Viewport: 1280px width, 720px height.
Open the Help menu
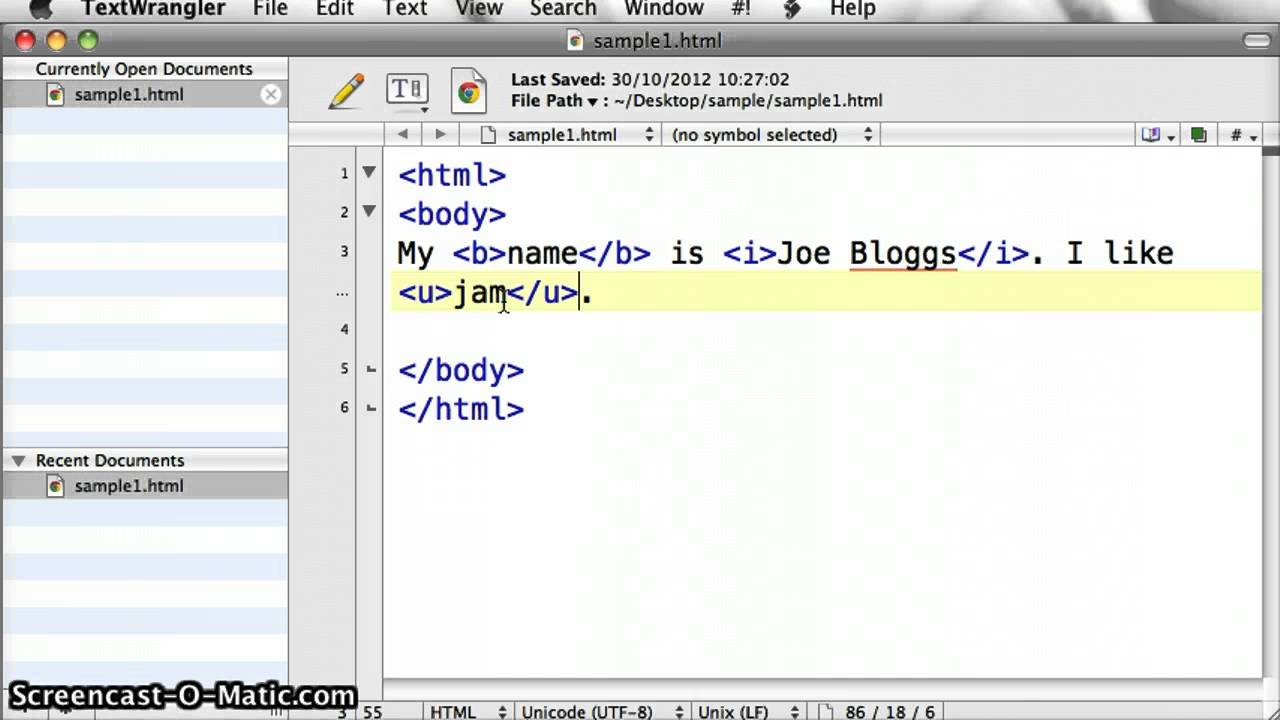coord(852,9)
